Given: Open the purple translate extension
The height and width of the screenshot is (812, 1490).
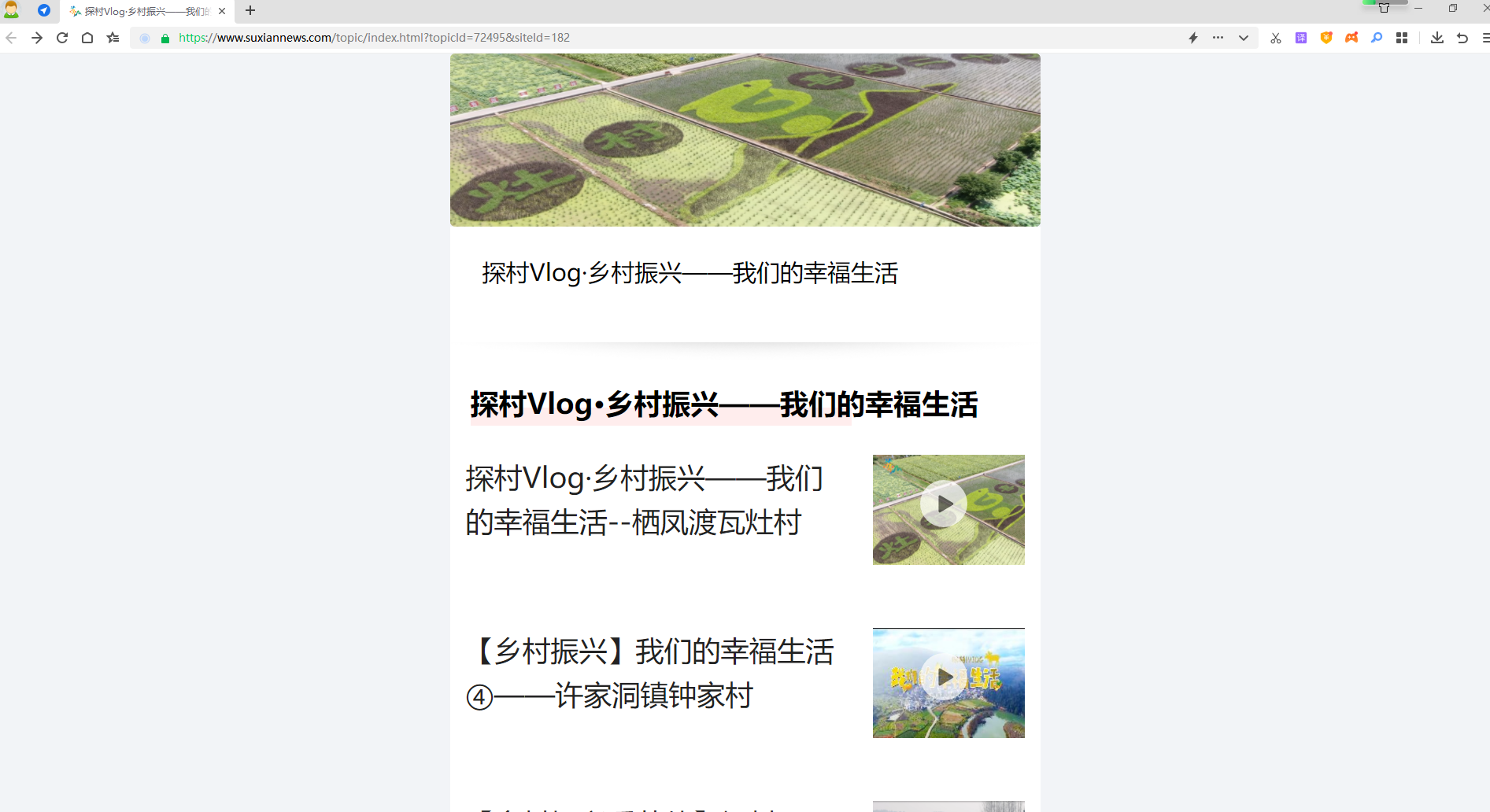Looking at the screenshot, I should pos(1301,38).
